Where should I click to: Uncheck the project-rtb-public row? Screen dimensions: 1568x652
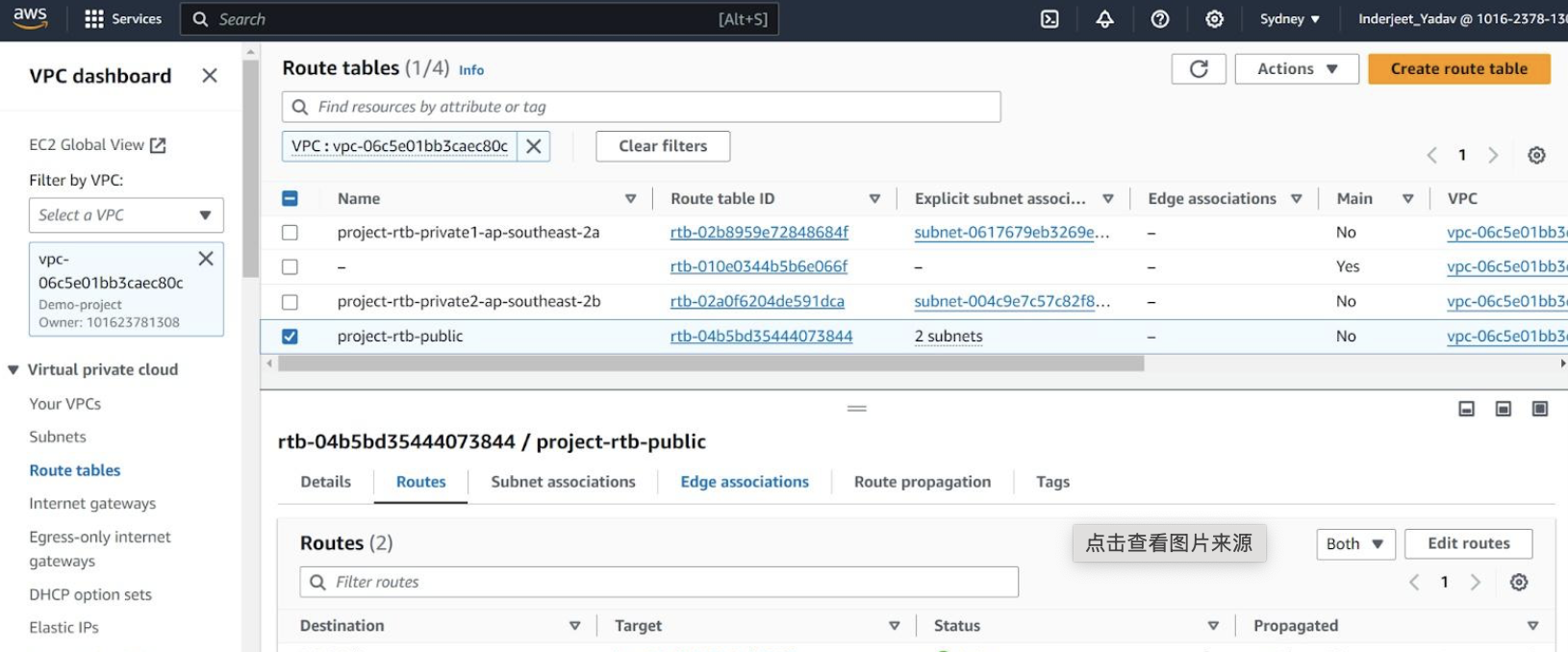click(x=290, y=337)
